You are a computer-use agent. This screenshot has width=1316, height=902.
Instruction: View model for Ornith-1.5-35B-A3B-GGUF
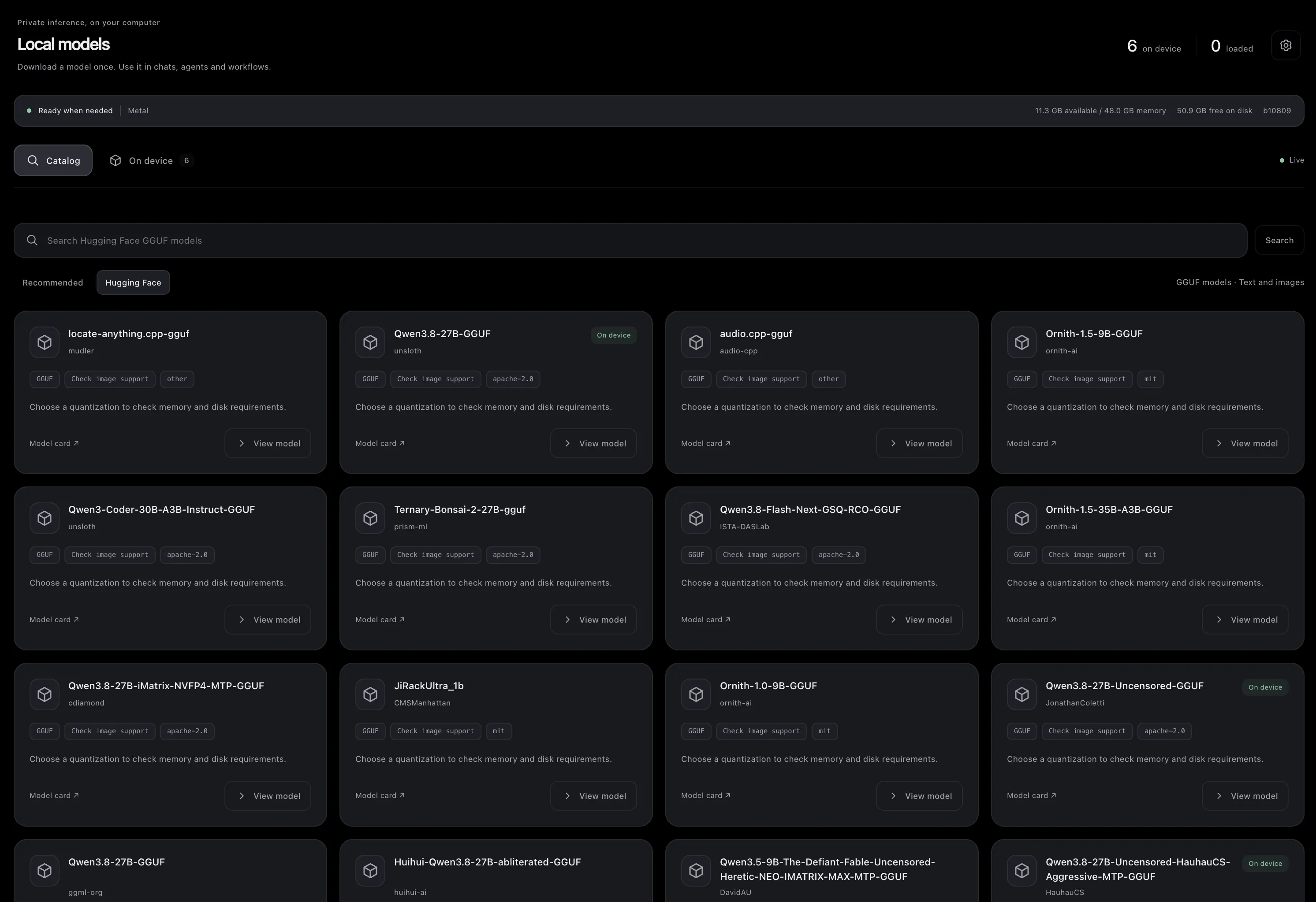(1245, 620)
